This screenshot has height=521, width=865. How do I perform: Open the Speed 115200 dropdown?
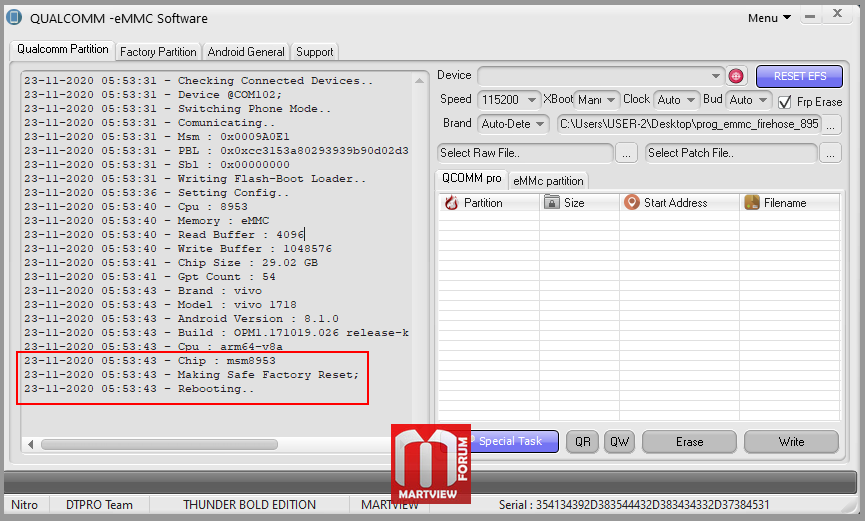click(531, 100)
